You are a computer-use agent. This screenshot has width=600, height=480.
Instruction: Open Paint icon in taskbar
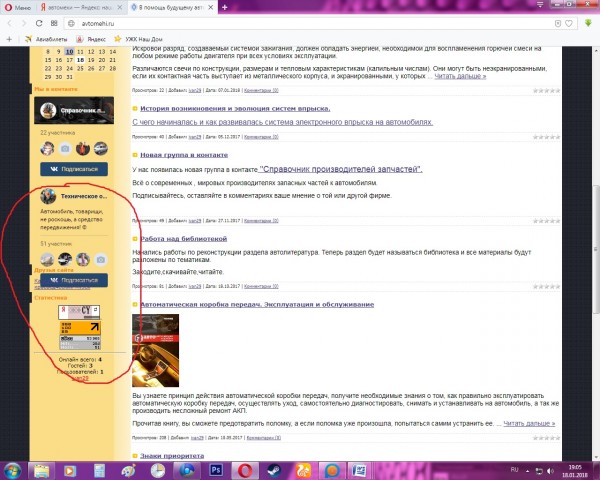(129, 471)
